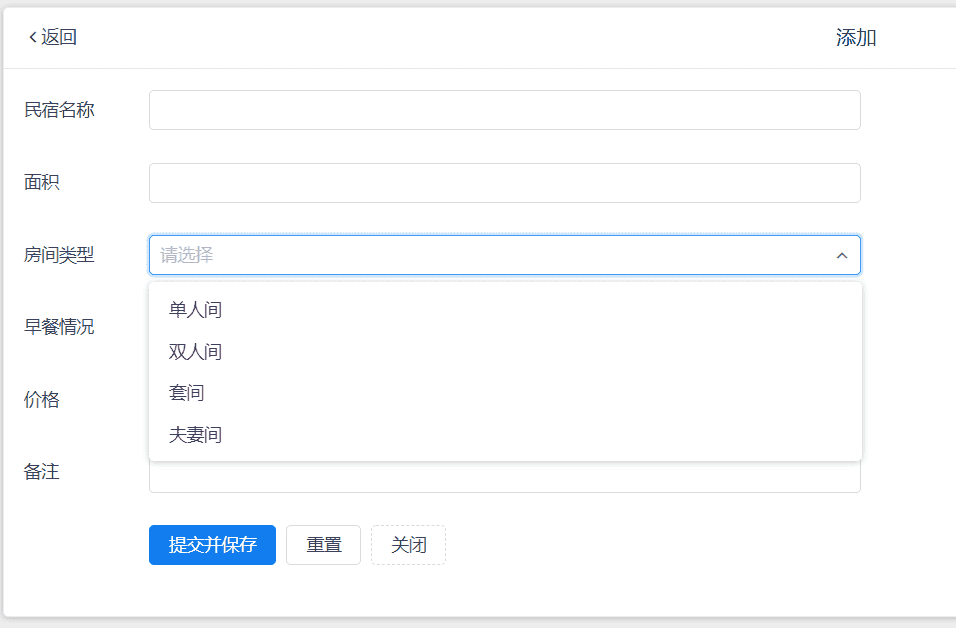The height and width of the screenshot is (629, 957).
Task: Click the 面积 field label
Action: (x=42, y=183)
